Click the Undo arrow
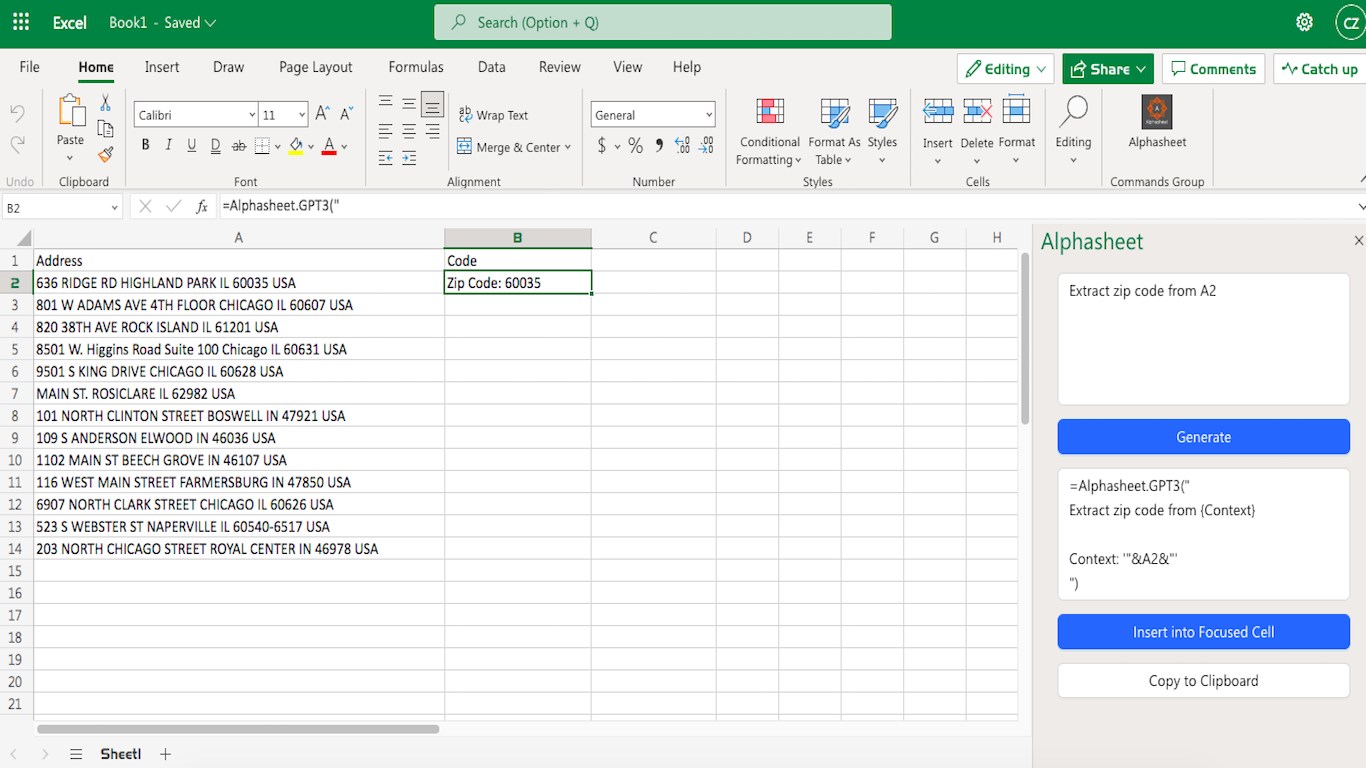 coord(17,114)
